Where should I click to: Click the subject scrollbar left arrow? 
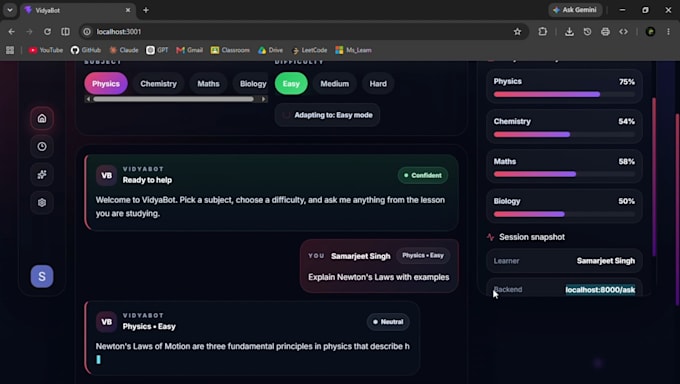88,99
